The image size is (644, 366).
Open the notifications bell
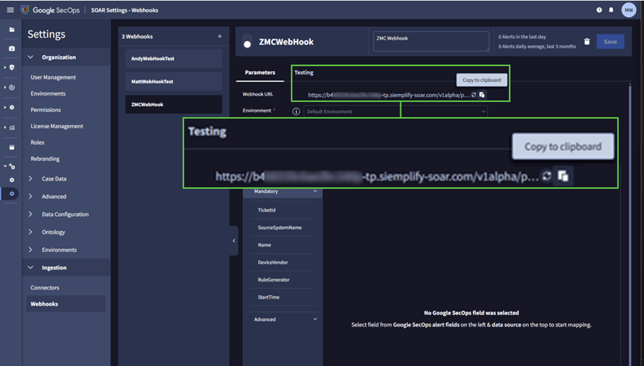[611, 10]
